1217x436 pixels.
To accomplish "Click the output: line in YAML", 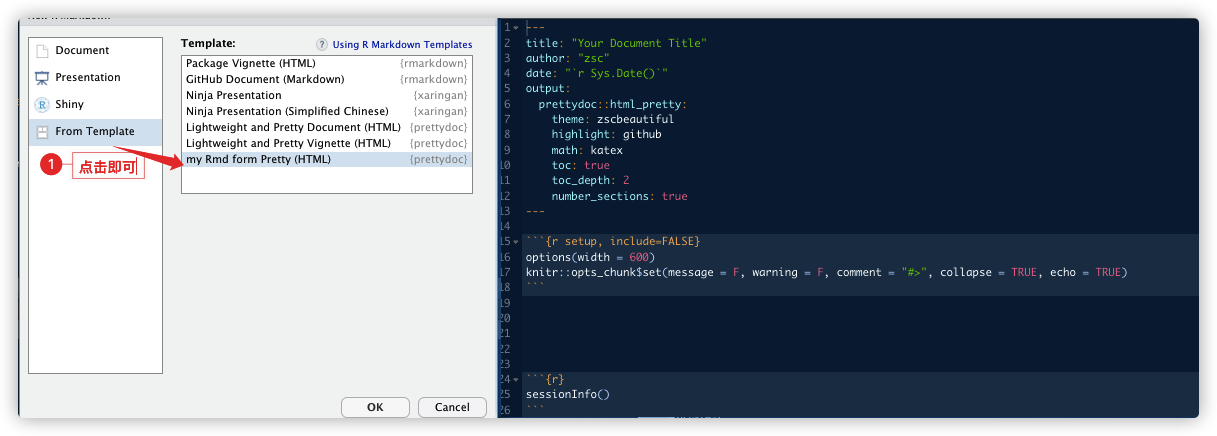I will (x=548, y=89).
